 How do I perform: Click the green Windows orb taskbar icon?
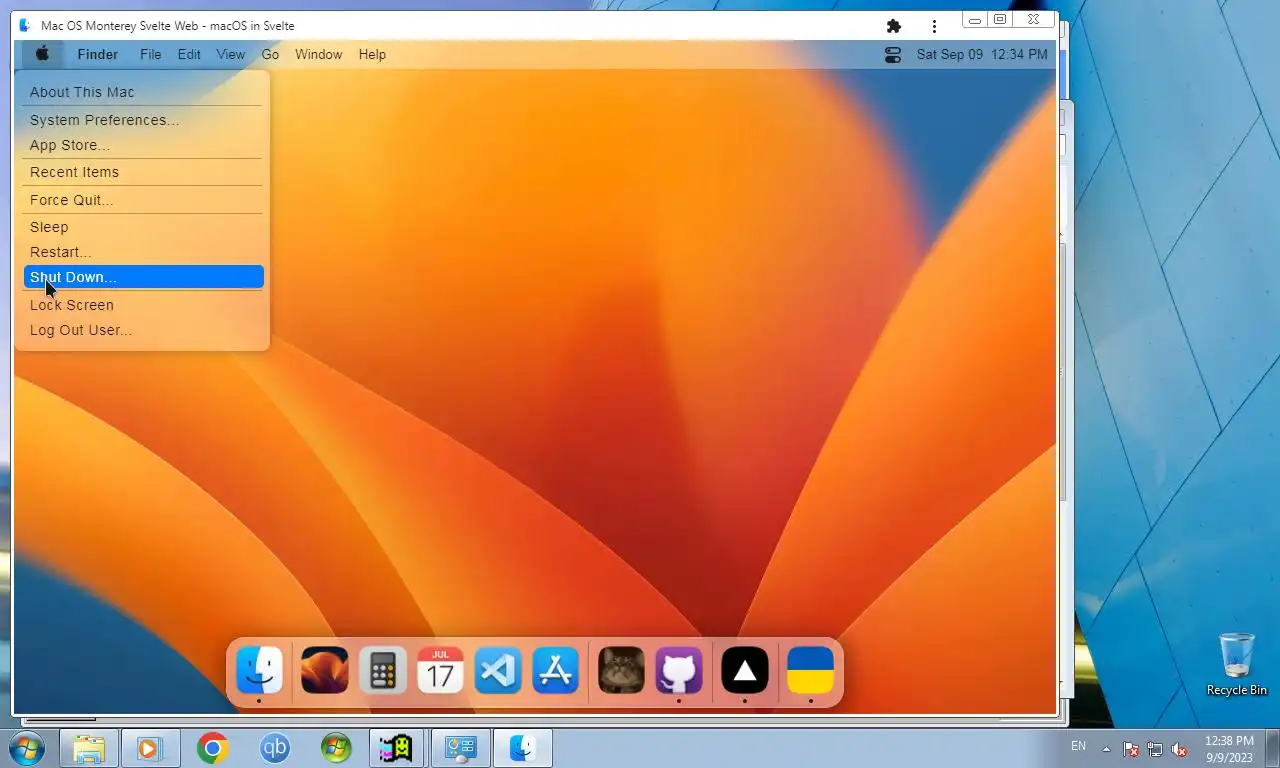click(336, 748)
